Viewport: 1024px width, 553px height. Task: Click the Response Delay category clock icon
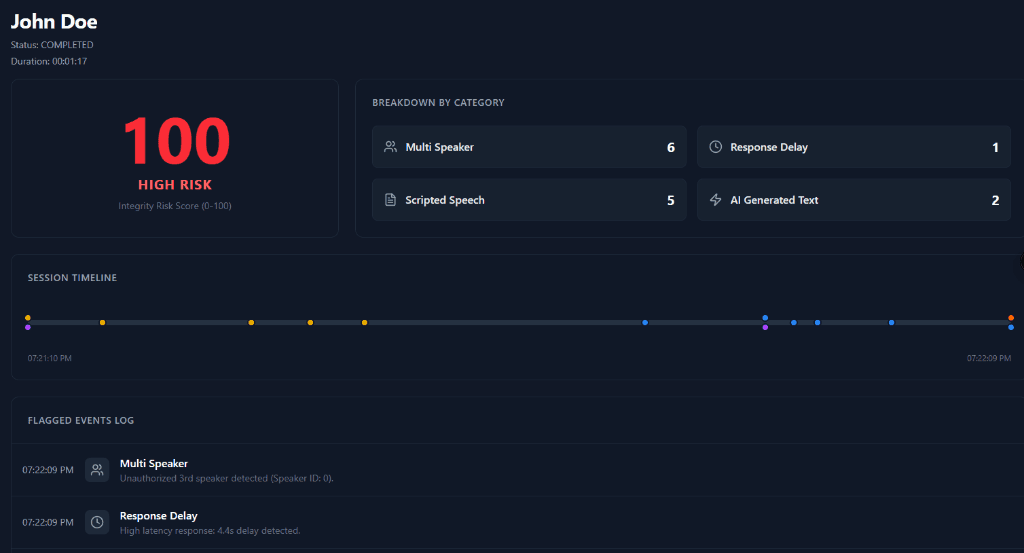pyautogui.click(x=715, y=147)
